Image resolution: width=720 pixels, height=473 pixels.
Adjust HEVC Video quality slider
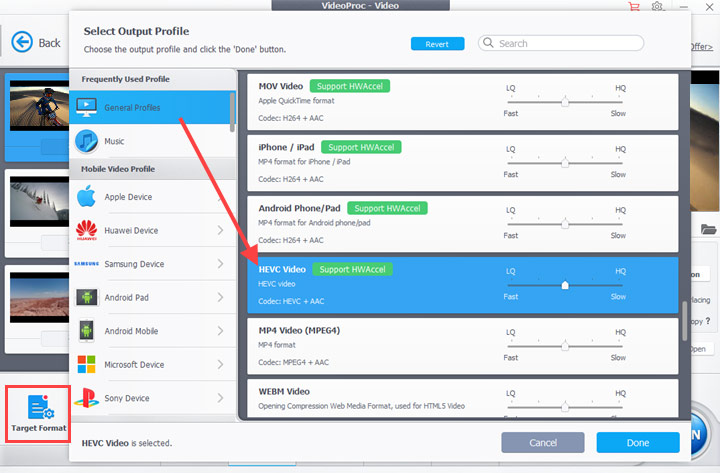[x=565, y=285]
